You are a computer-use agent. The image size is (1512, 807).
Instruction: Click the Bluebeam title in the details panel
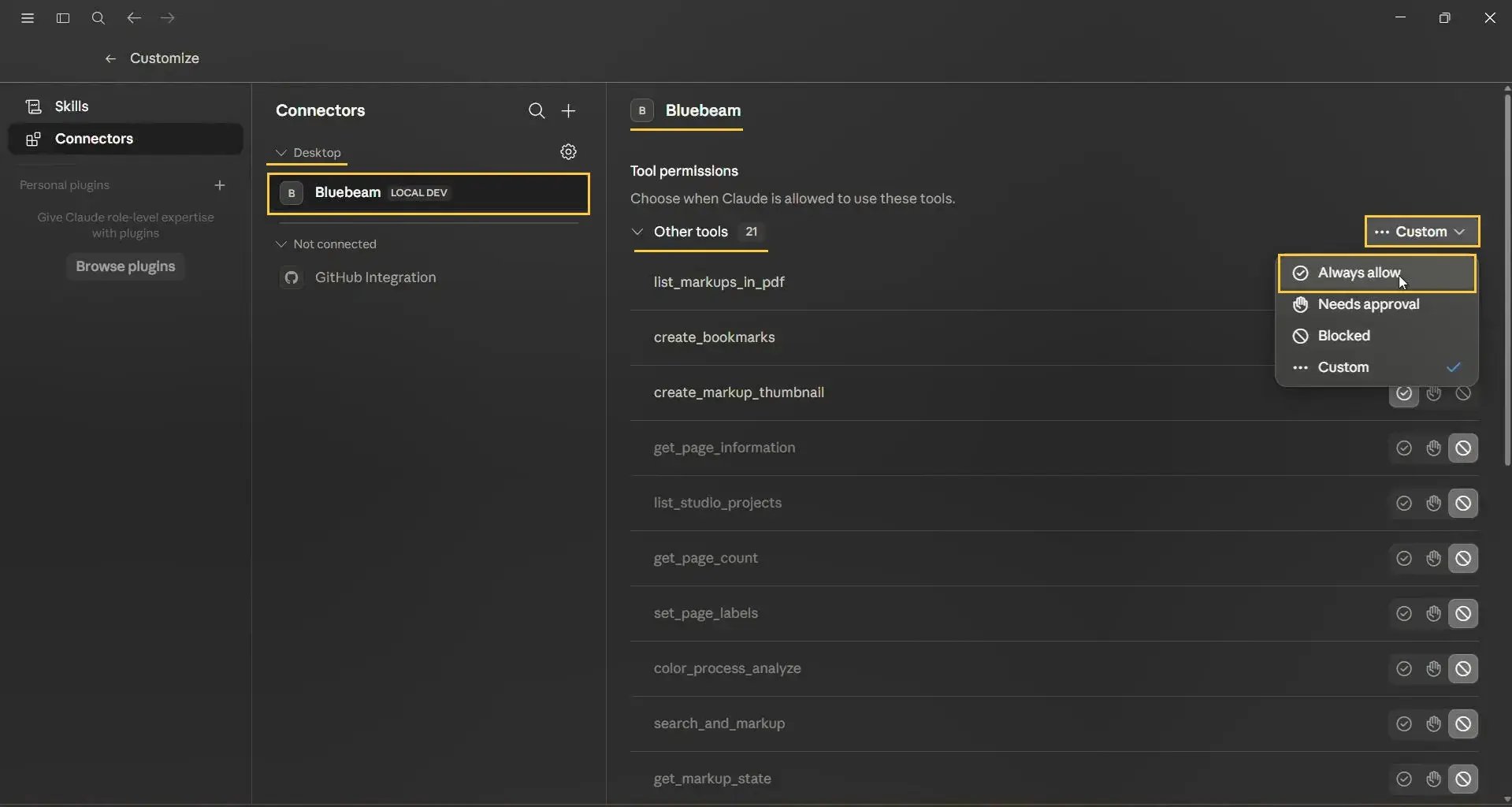[x=703, y=110]
